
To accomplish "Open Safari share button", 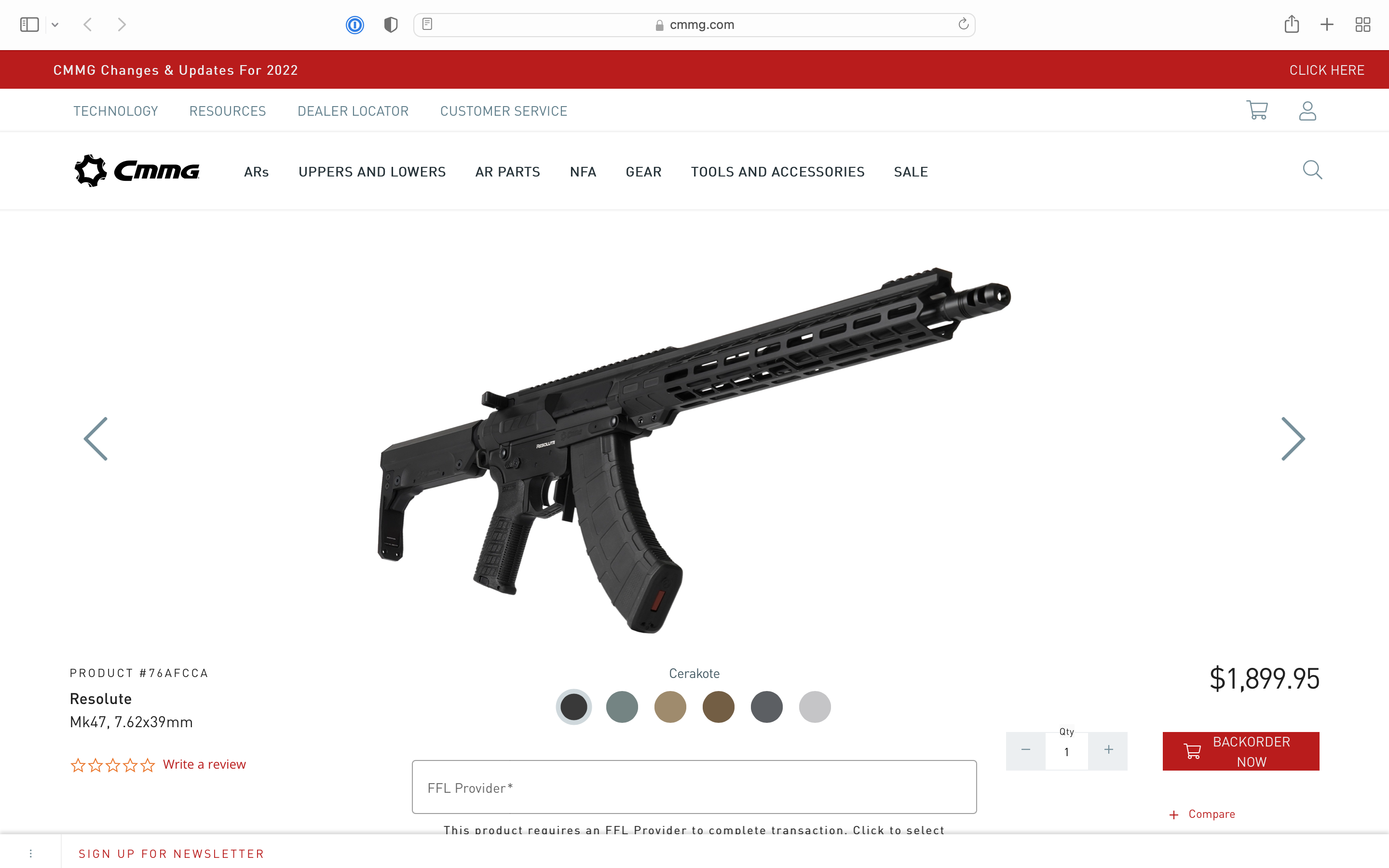I will [1292, 24].
